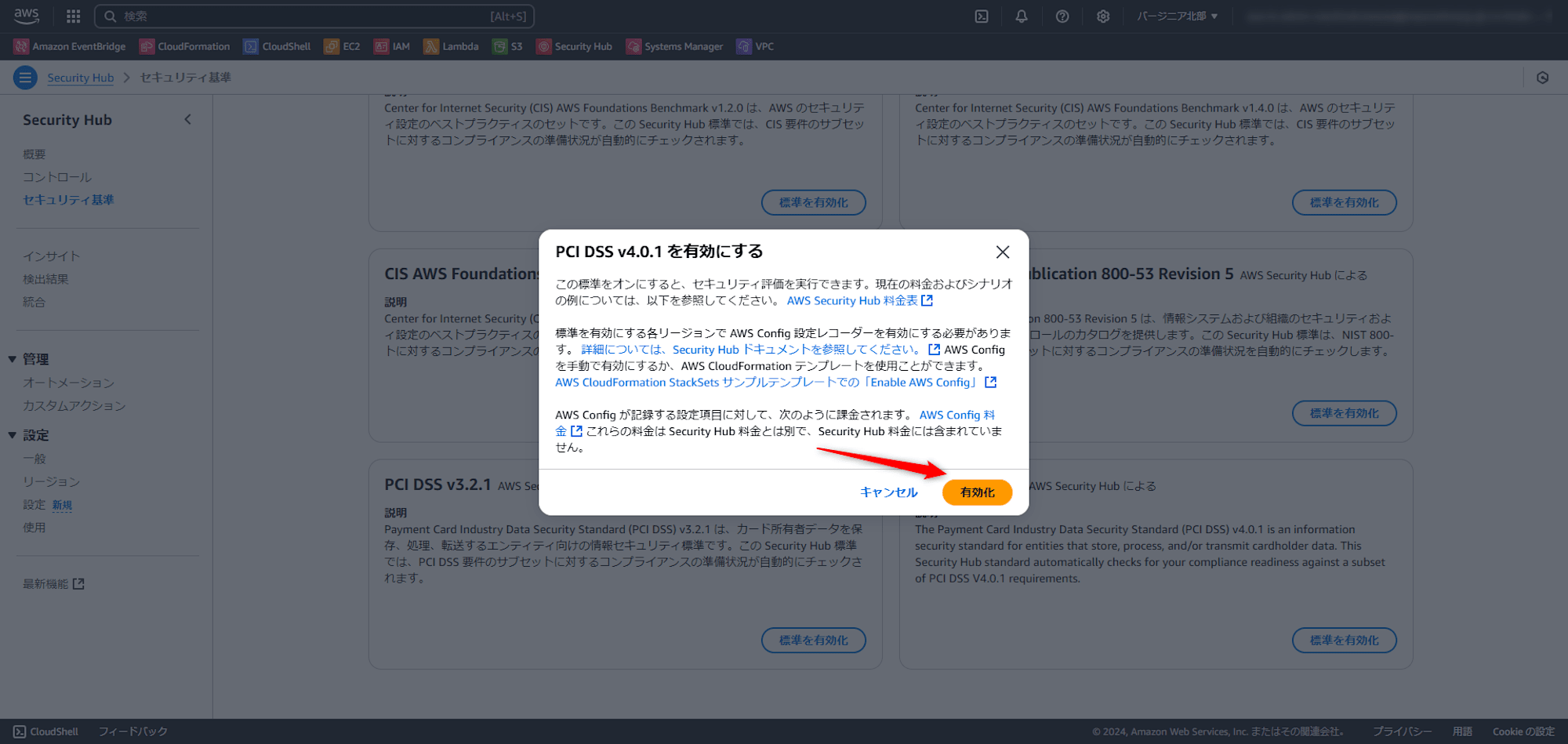Open インサイト in the sidebar
The image size is (1568, 744).
[x=52, y=256]
